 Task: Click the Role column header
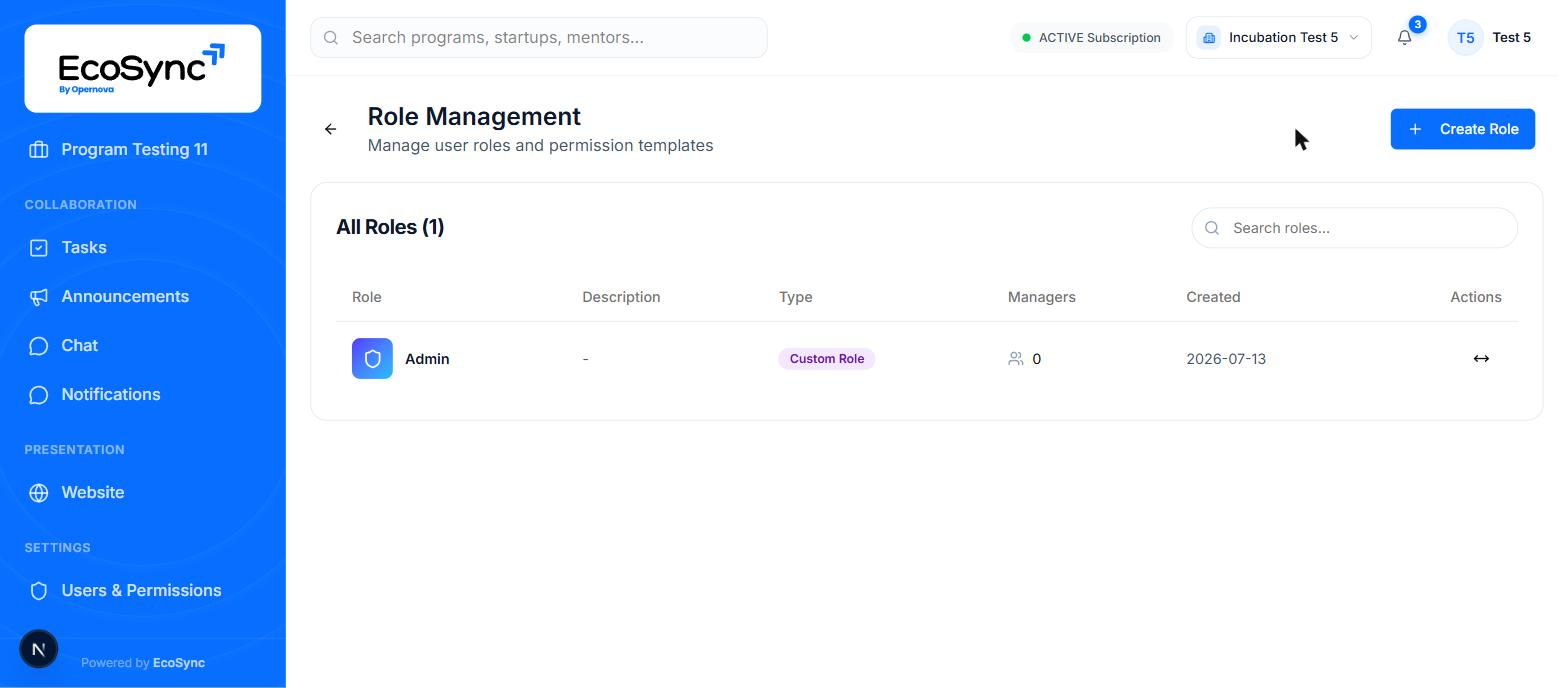pos(367,297)
